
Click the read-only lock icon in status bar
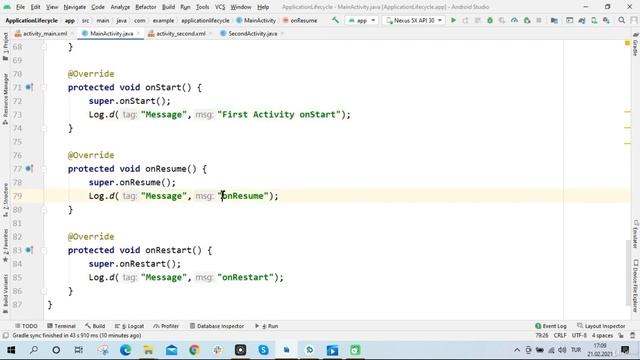point(620,336)
